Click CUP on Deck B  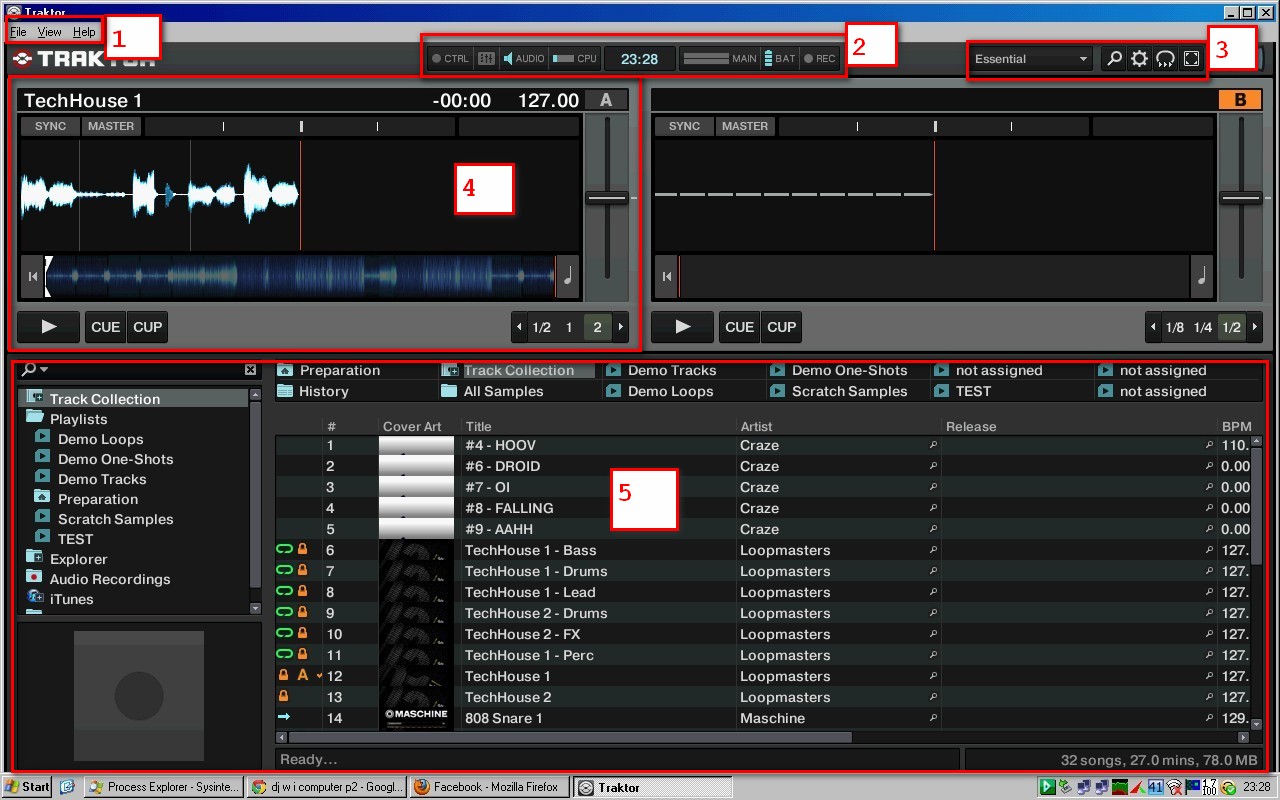click(x=781, y=327)
